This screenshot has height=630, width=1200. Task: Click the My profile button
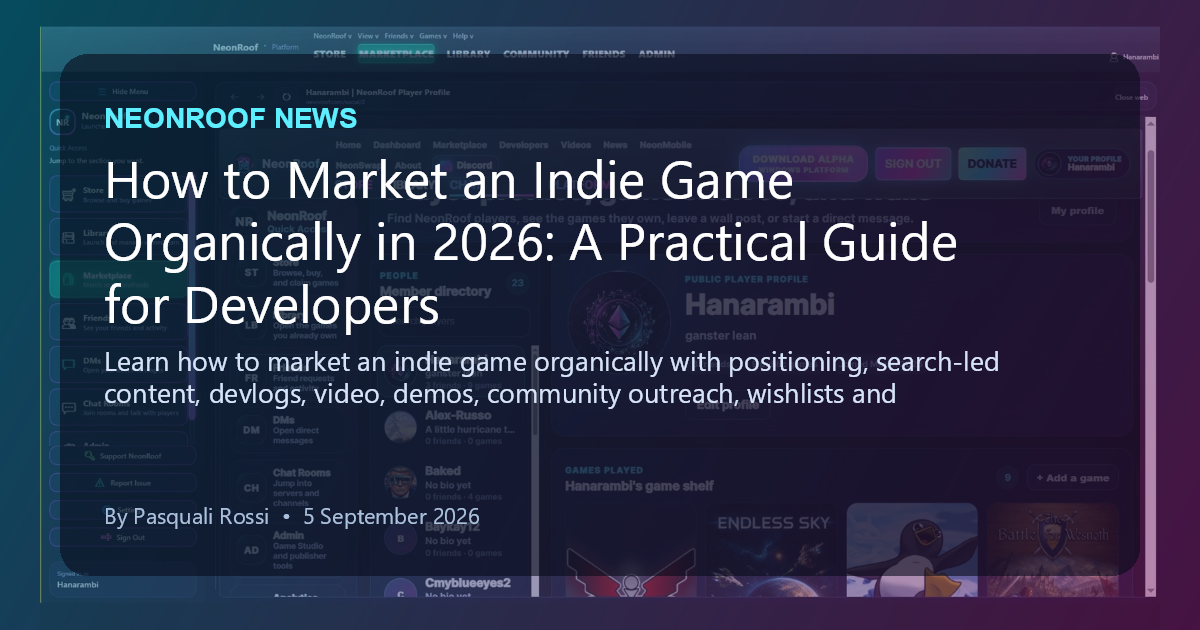pos(1077,211)
